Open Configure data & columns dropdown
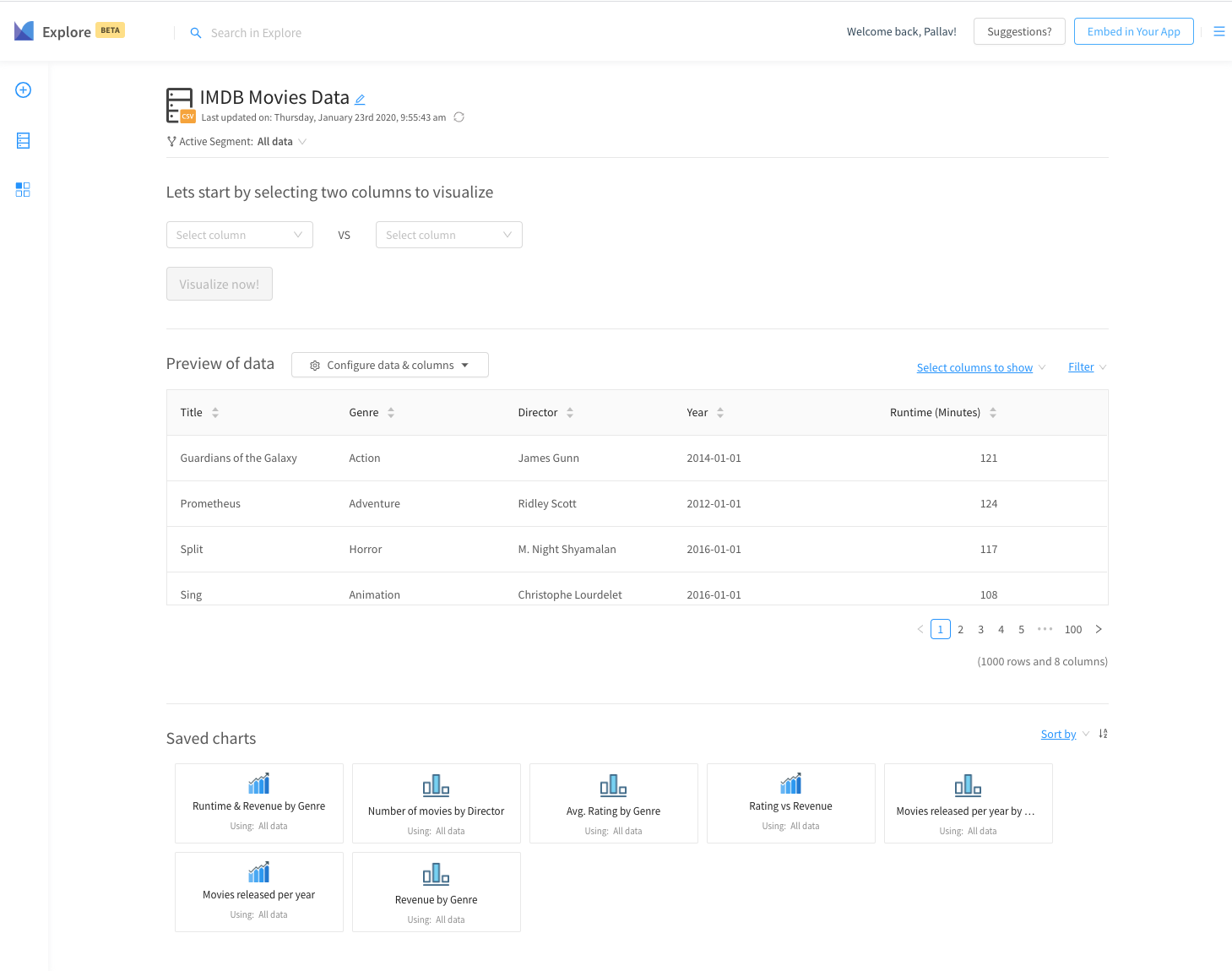 click(x=390, y=365)
